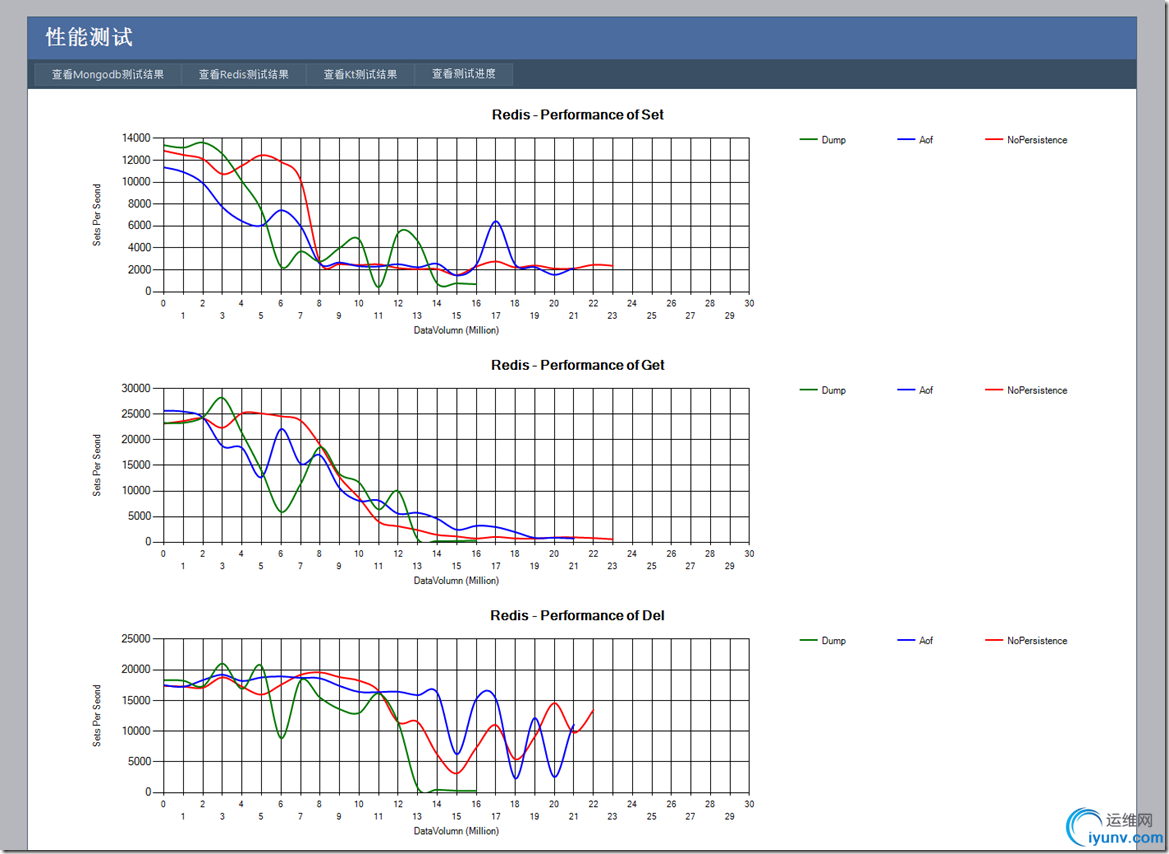Open the 查看Mongodb测试结果 menu item
The height and width of the screenshot is (854, 1169).
pyautogui.click(x=107, y=75)
